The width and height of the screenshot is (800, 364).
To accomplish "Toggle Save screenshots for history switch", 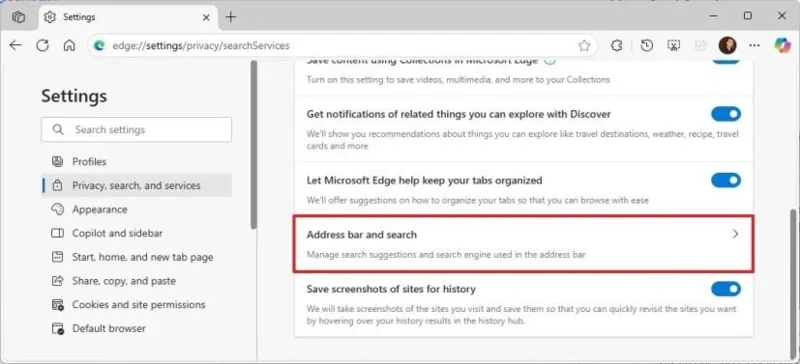I will [726, 289].
